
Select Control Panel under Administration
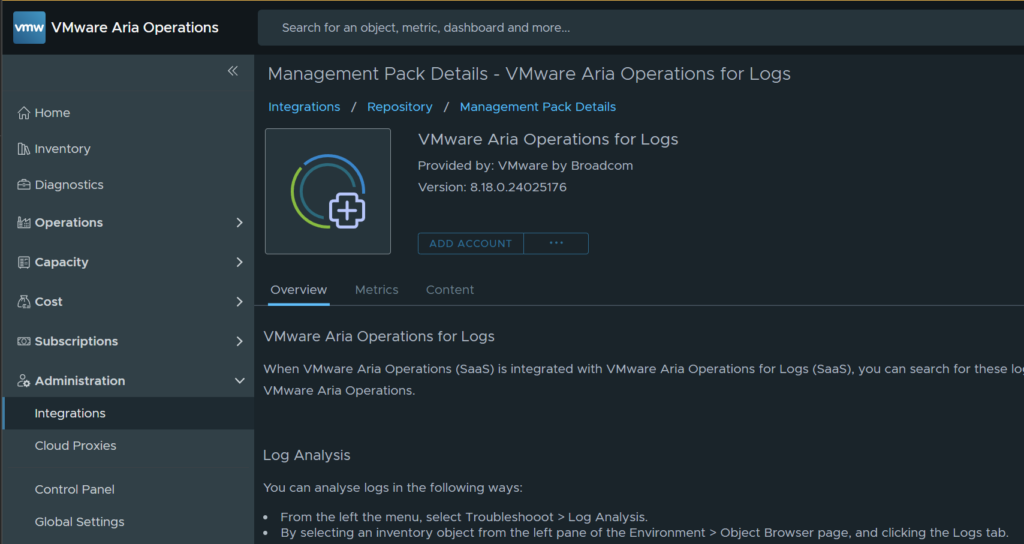pos(74,489)
